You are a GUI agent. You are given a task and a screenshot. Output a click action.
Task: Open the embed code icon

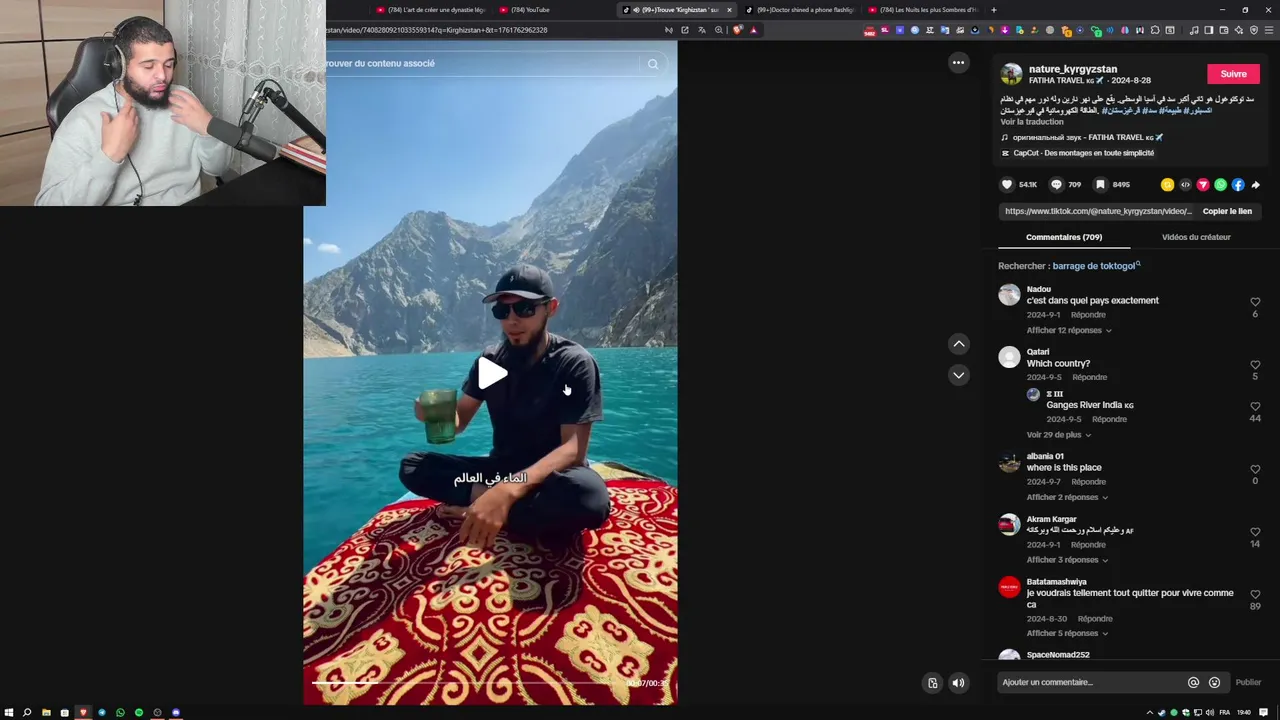click(x=1185, y=184)
